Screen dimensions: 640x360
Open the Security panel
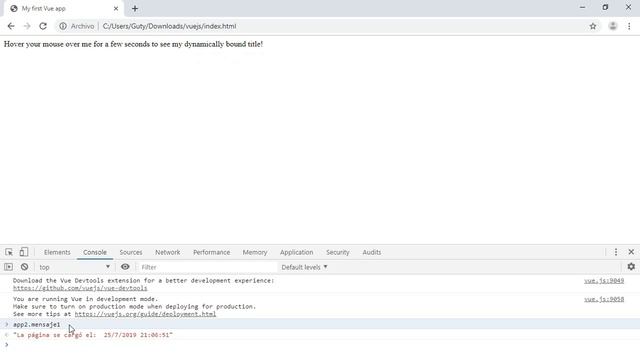338,252
